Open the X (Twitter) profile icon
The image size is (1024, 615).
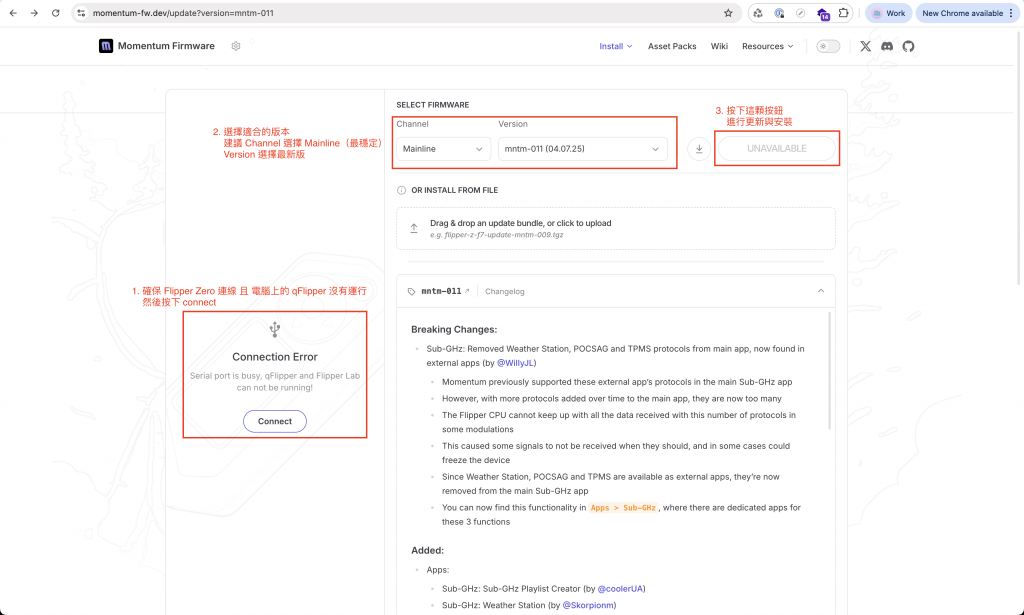(865, 46)
